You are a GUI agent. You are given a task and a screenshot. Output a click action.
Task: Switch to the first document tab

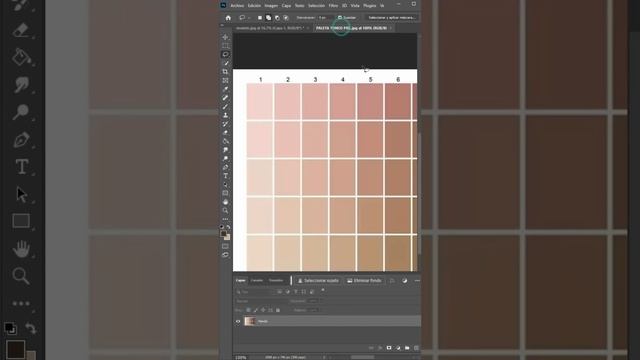point(270,28)
